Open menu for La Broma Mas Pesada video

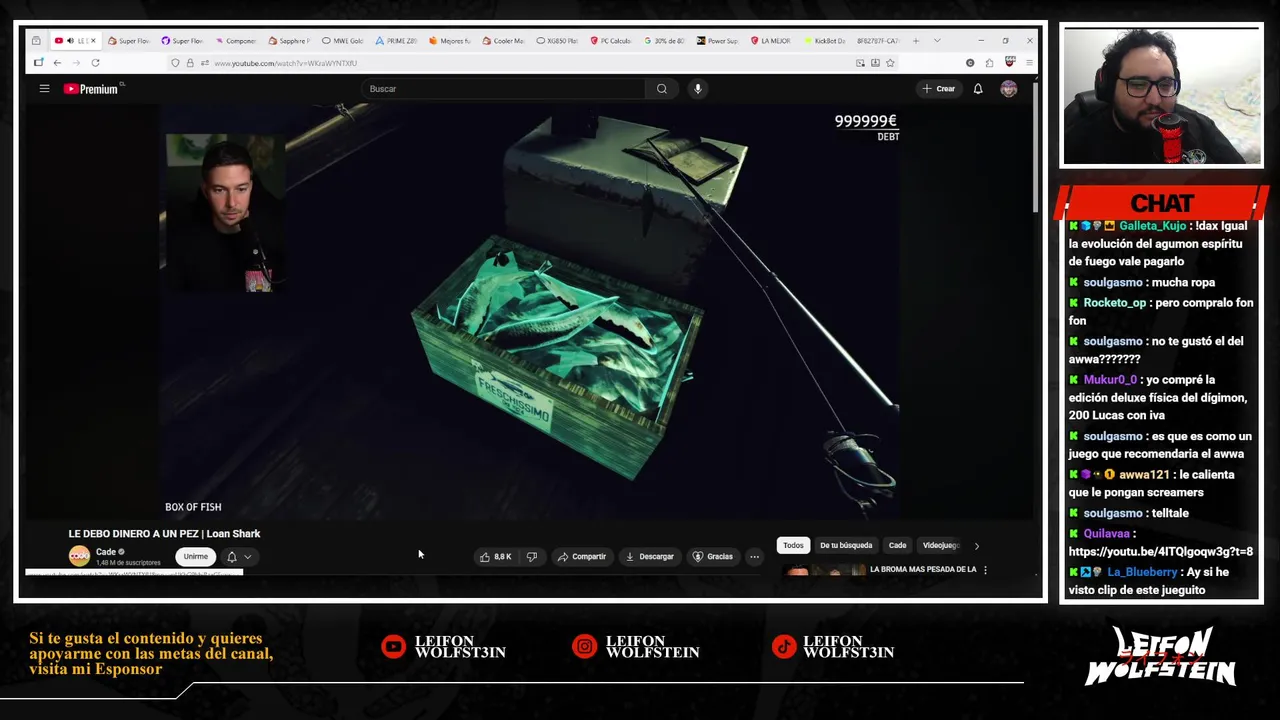(x=985, y=570)
